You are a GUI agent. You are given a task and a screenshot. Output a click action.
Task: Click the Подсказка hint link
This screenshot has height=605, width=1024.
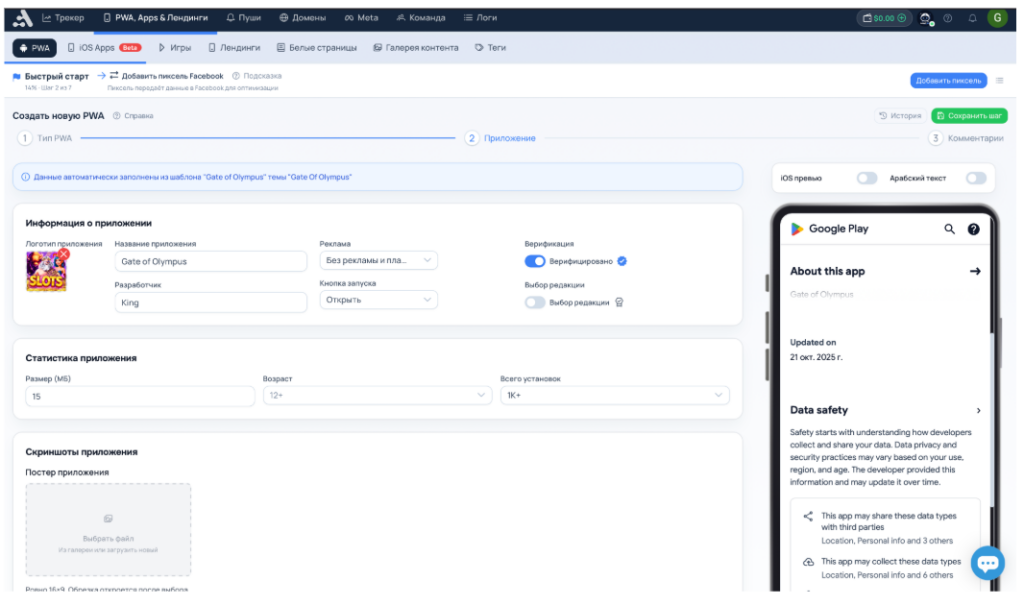pos(257,76)
